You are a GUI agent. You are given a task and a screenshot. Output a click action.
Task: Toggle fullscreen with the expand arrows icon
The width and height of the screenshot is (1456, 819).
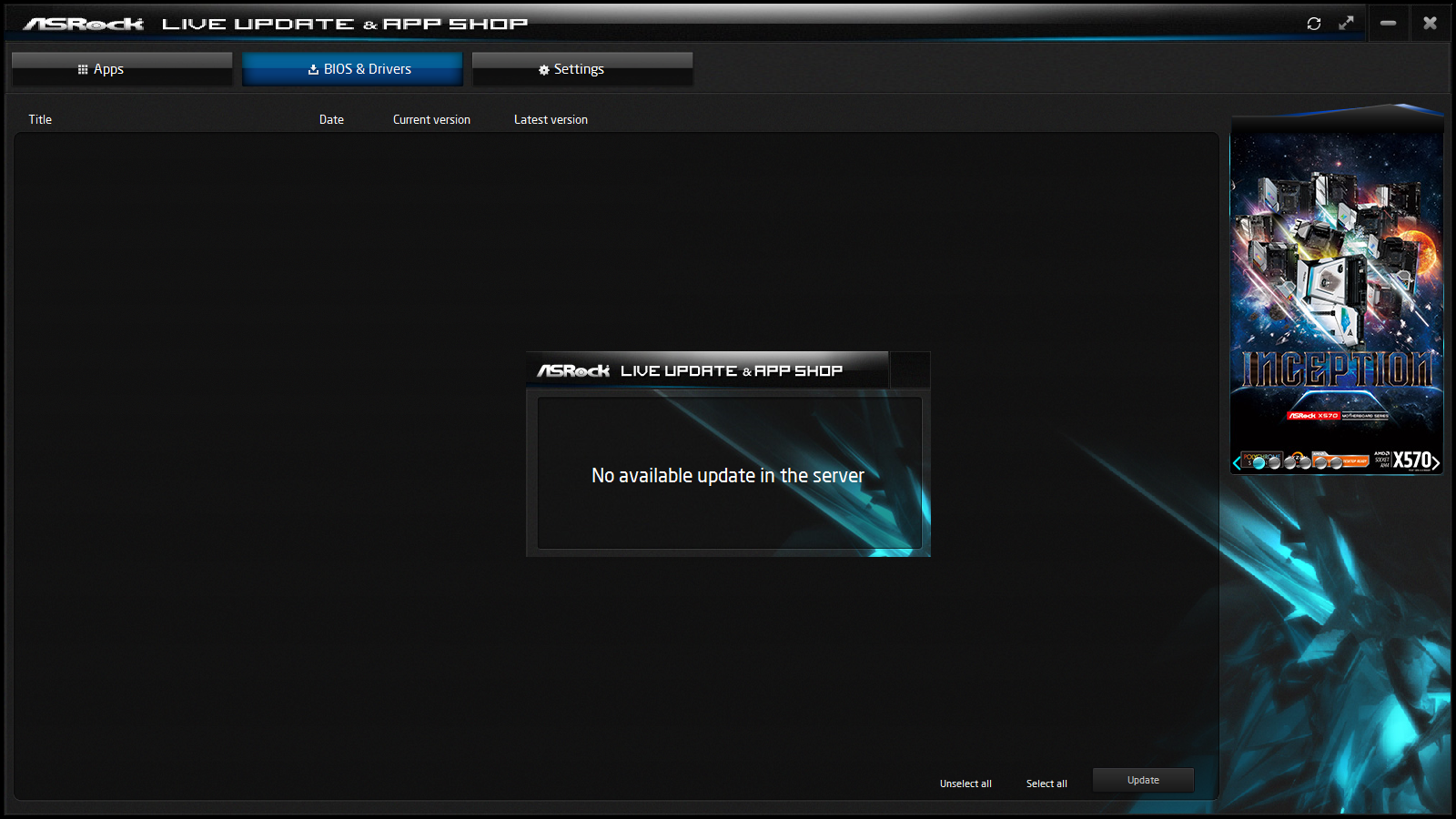pos(1346,24)
